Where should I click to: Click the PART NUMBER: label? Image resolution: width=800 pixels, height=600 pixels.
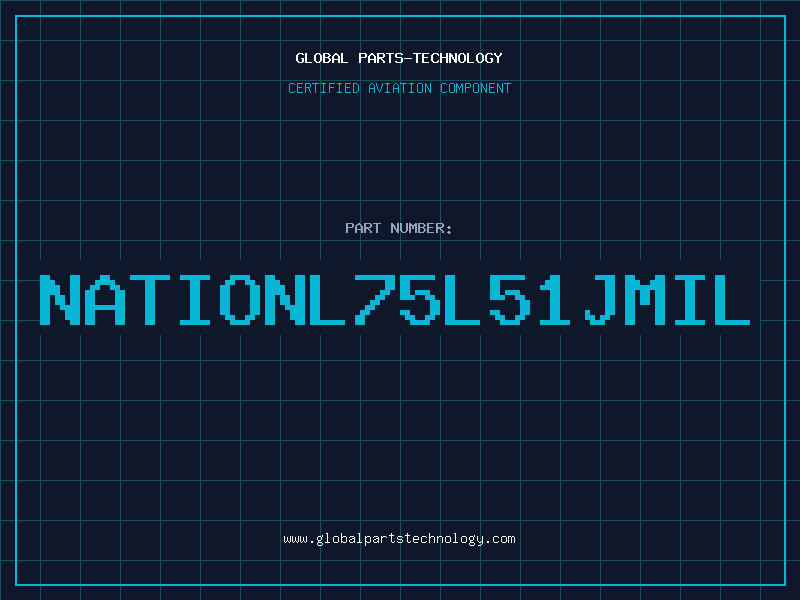coord(399,228)
